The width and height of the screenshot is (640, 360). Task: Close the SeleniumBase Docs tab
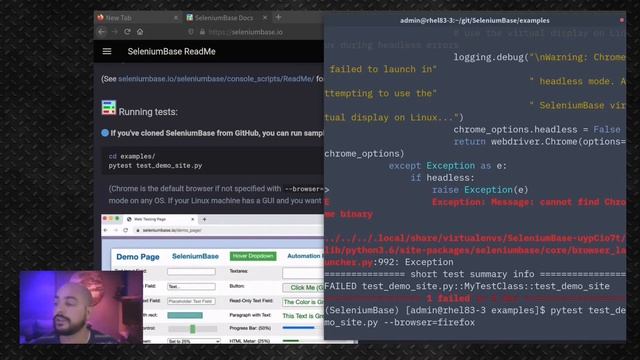coord(264,18)
